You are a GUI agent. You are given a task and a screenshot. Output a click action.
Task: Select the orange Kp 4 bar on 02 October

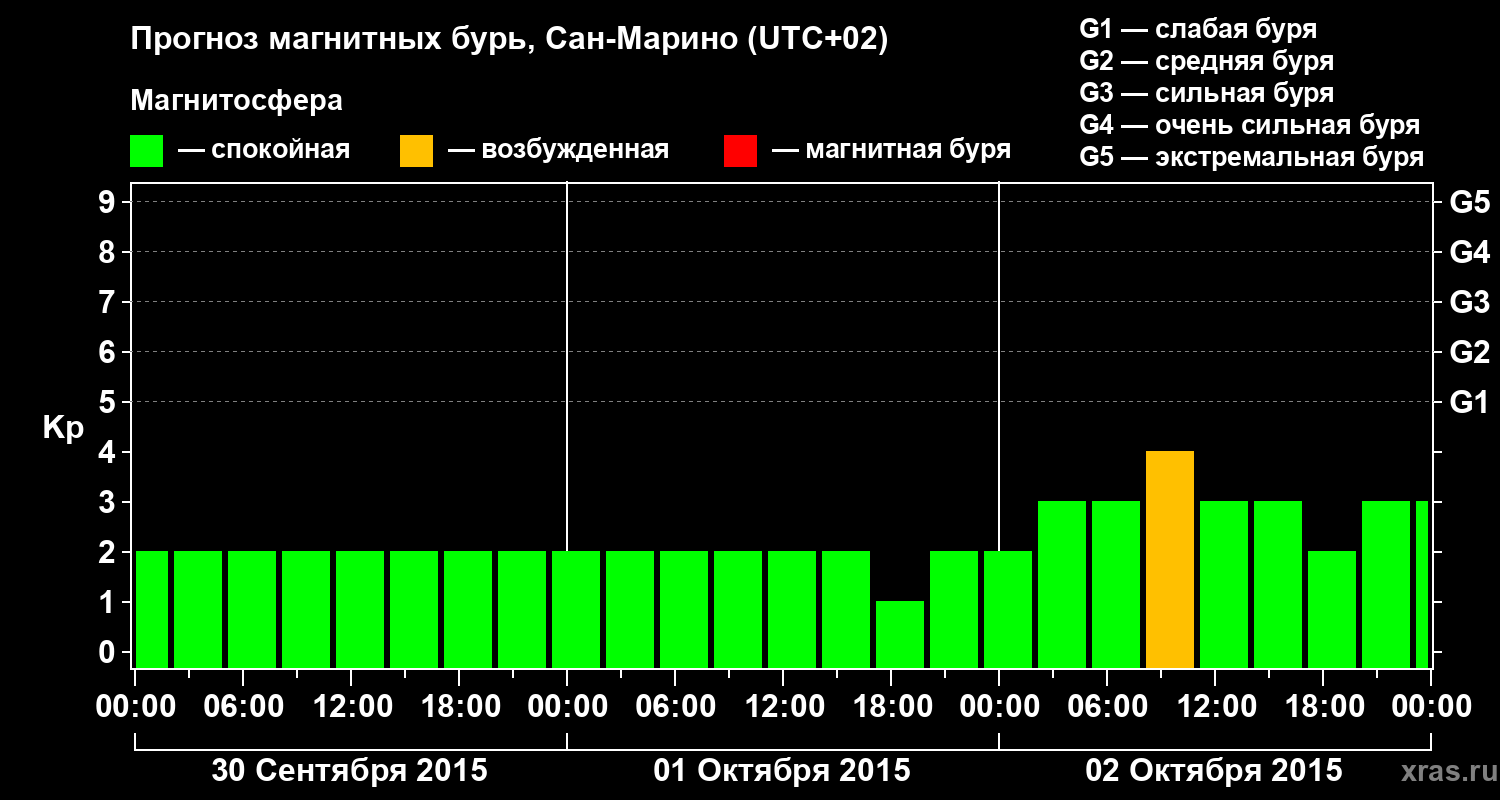(1170, 560)
